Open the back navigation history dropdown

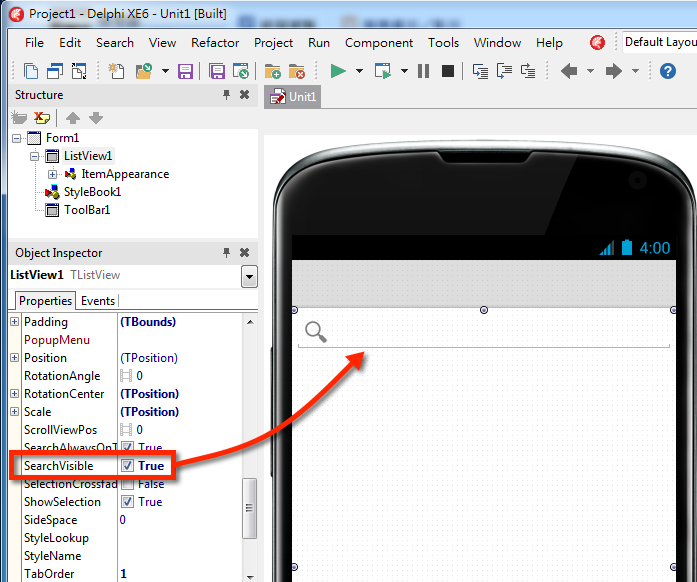(x=590, y=71)
